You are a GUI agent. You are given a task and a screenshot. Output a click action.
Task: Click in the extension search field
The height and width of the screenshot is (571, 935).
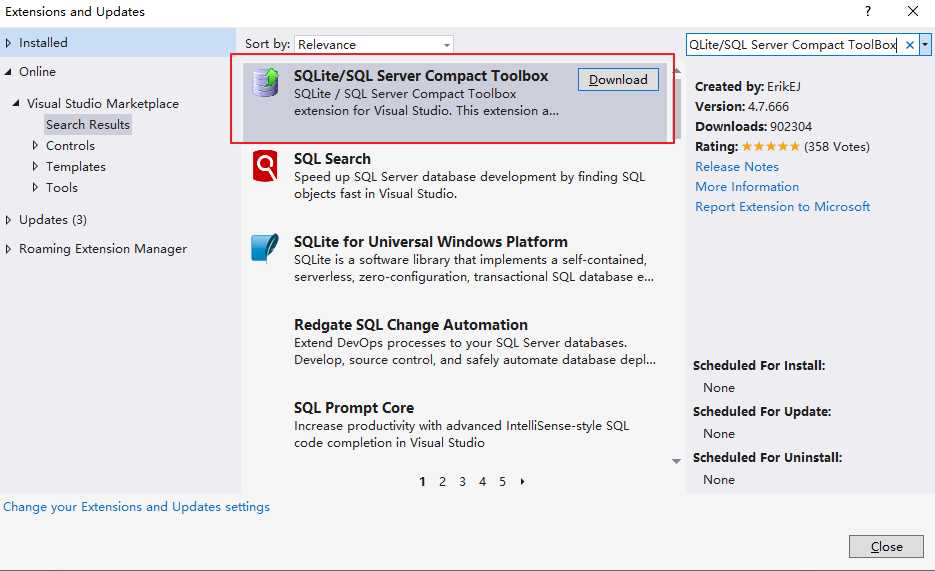pyautogui.click(x=793, y=45)
